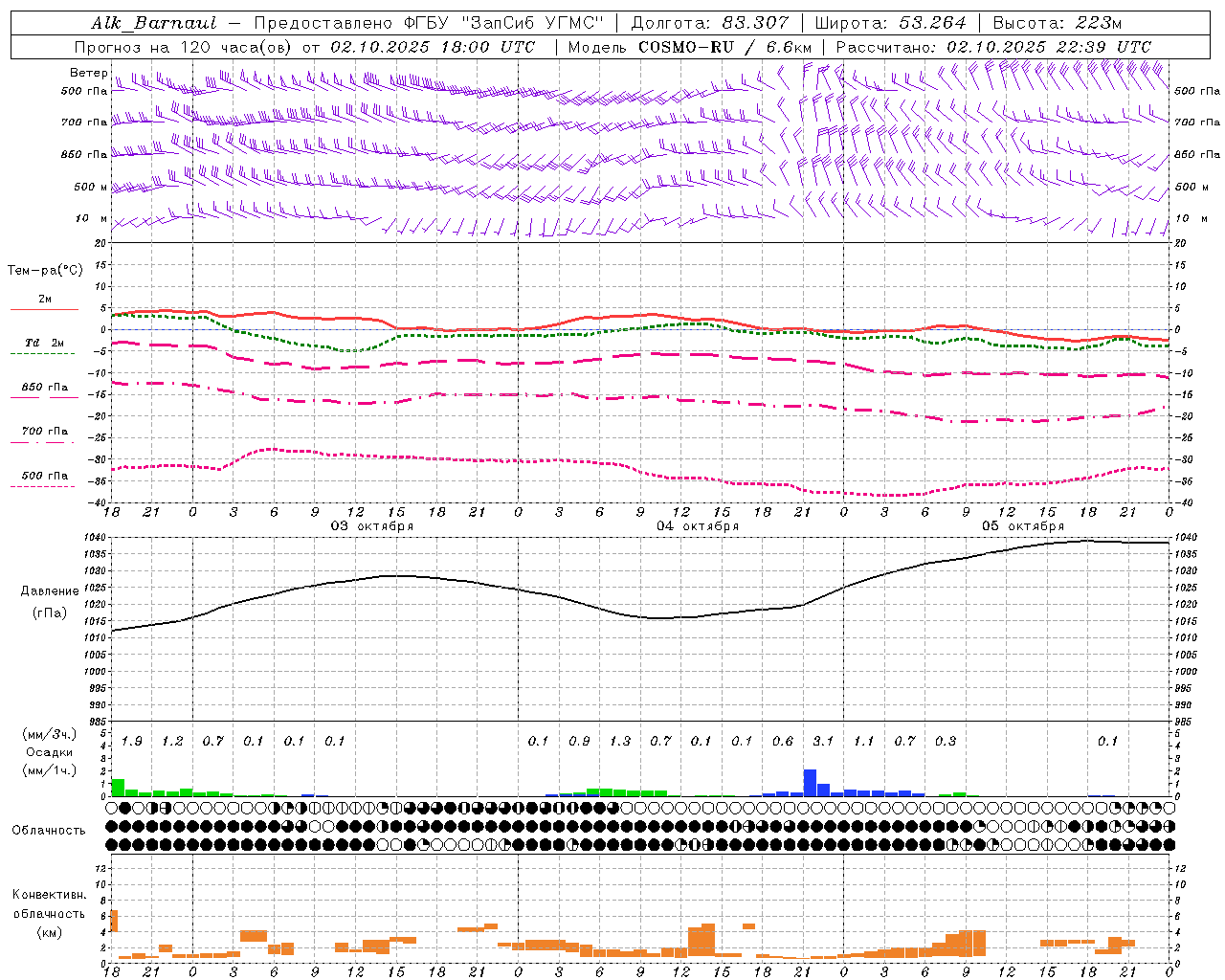This screenshot has height=980, width=1225.
Task: Click the '0.9' precipitation amount
Action: pos(579,741)
